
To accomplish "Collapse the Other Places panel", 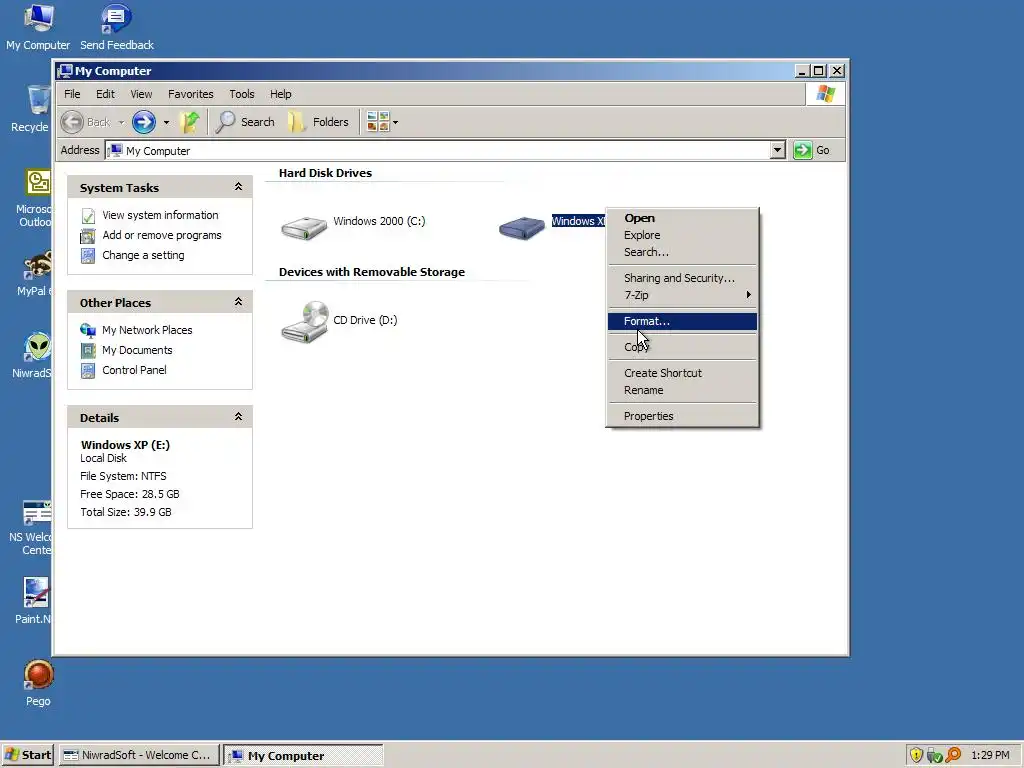I will (238, 302).
